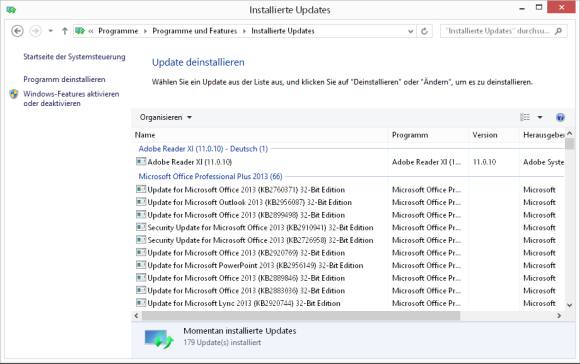Image resolution: width=580 pixels, height=364 pixels.
Task: Click the installed updates icon in details pane
Action: [x=158, y=338]
